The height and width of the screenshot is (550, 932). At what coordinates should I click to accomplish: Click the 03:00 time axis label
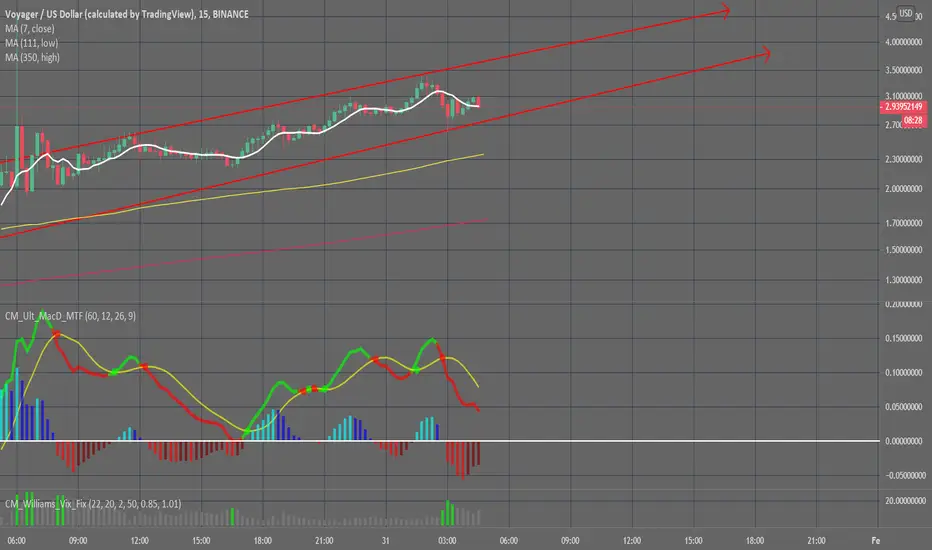(447, 540)
